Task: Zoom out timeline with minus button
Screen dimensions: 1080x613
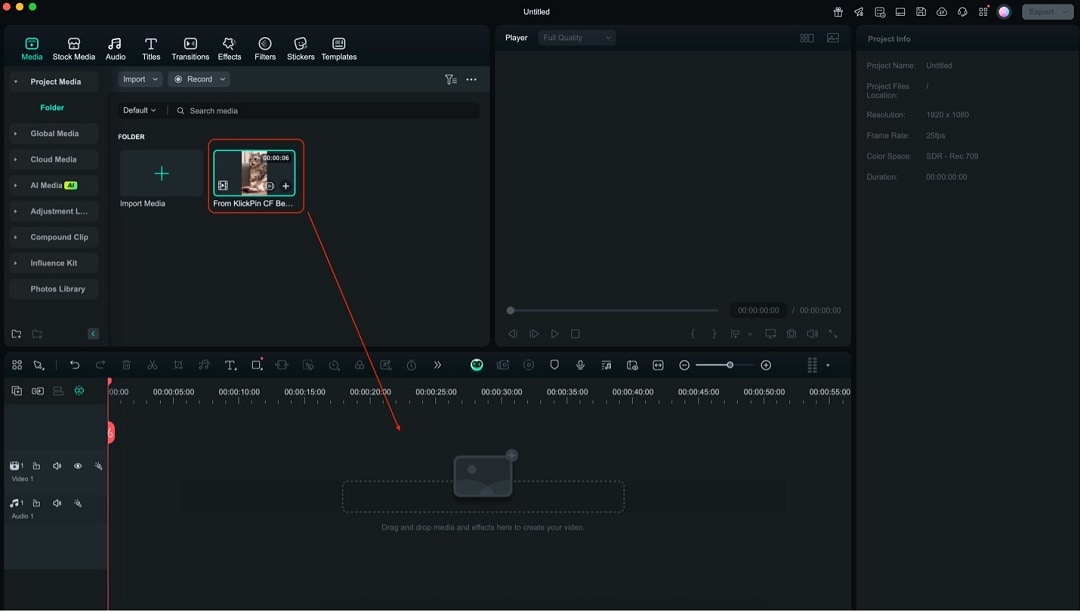Action: tap(684, 366)
